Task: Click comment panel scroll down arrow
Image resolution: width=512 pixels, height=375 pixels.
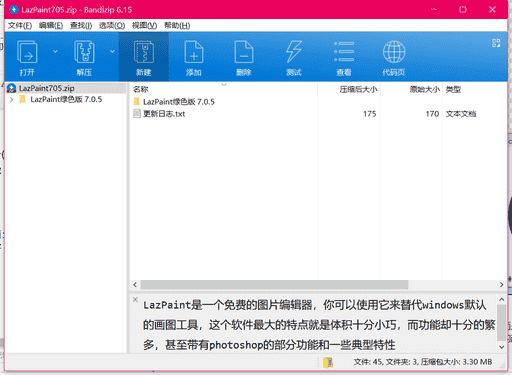Action: pyautogui.click(x=502, y=347)
